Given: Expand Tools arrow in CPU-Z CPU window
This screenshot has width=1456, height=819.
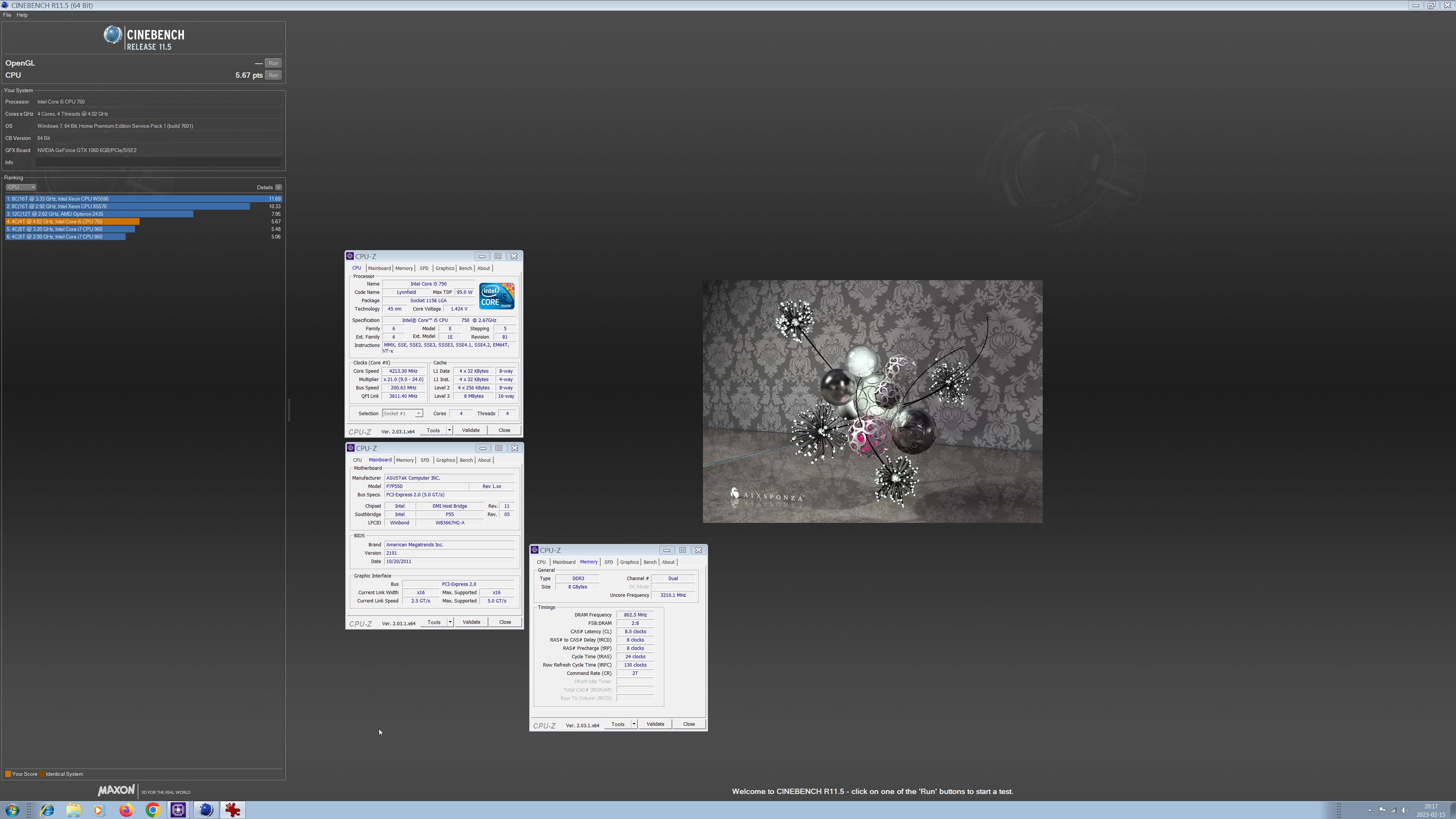Looking at the screenshot, I should pos(449,430).
